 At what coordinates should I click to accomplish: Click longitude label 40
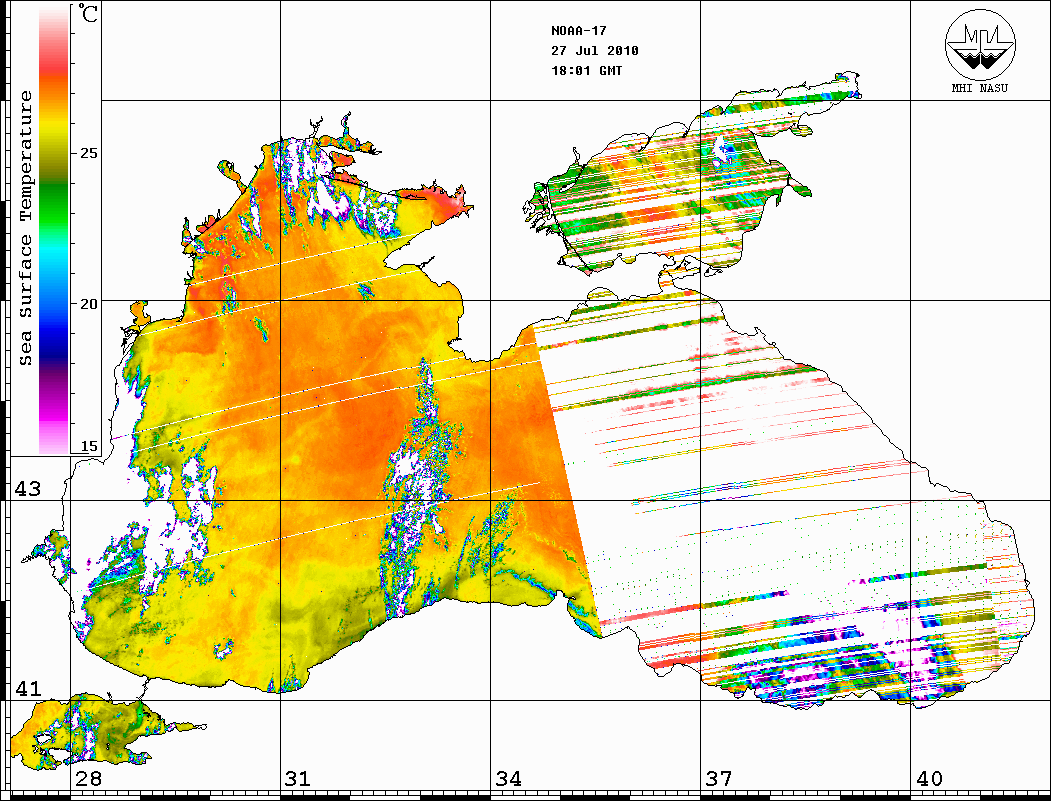929,779
